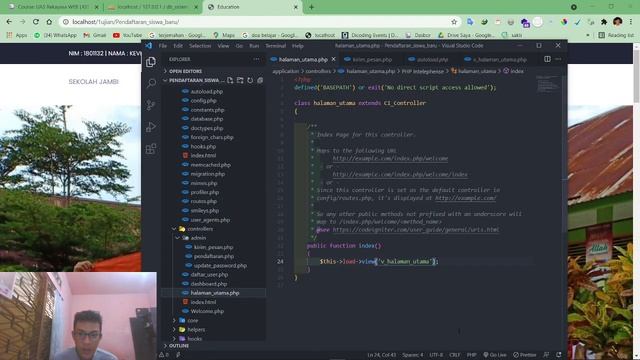Open the Chrome profile avatar
The image size is (640, 360).
coord(618,22)
